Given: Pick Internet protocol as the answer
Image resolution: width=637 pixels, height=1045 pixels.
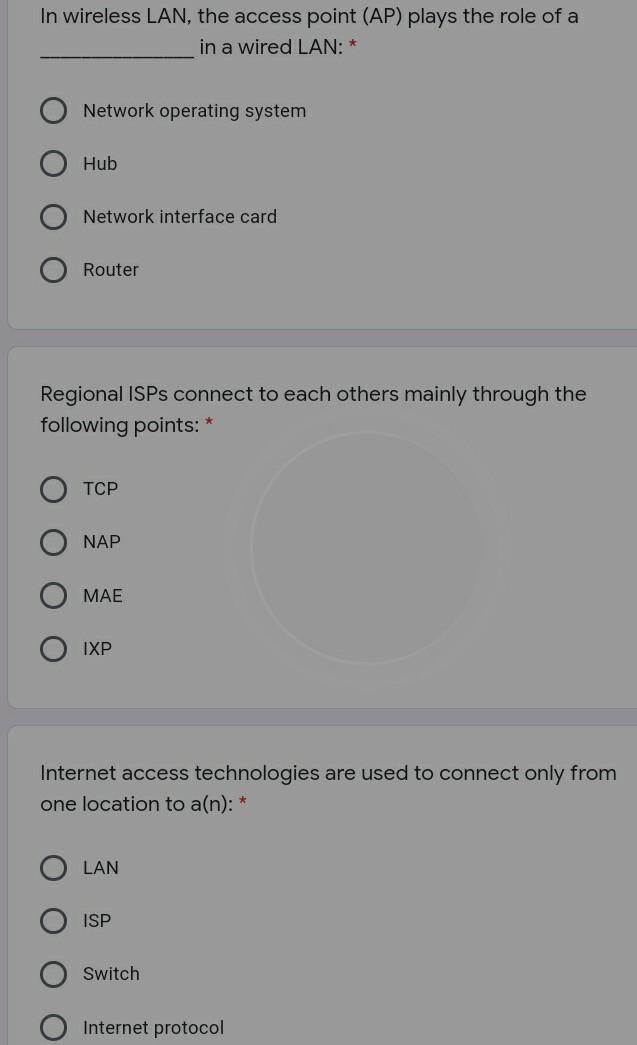Looking at the screenshot, I should click(x=53, y=1027).
